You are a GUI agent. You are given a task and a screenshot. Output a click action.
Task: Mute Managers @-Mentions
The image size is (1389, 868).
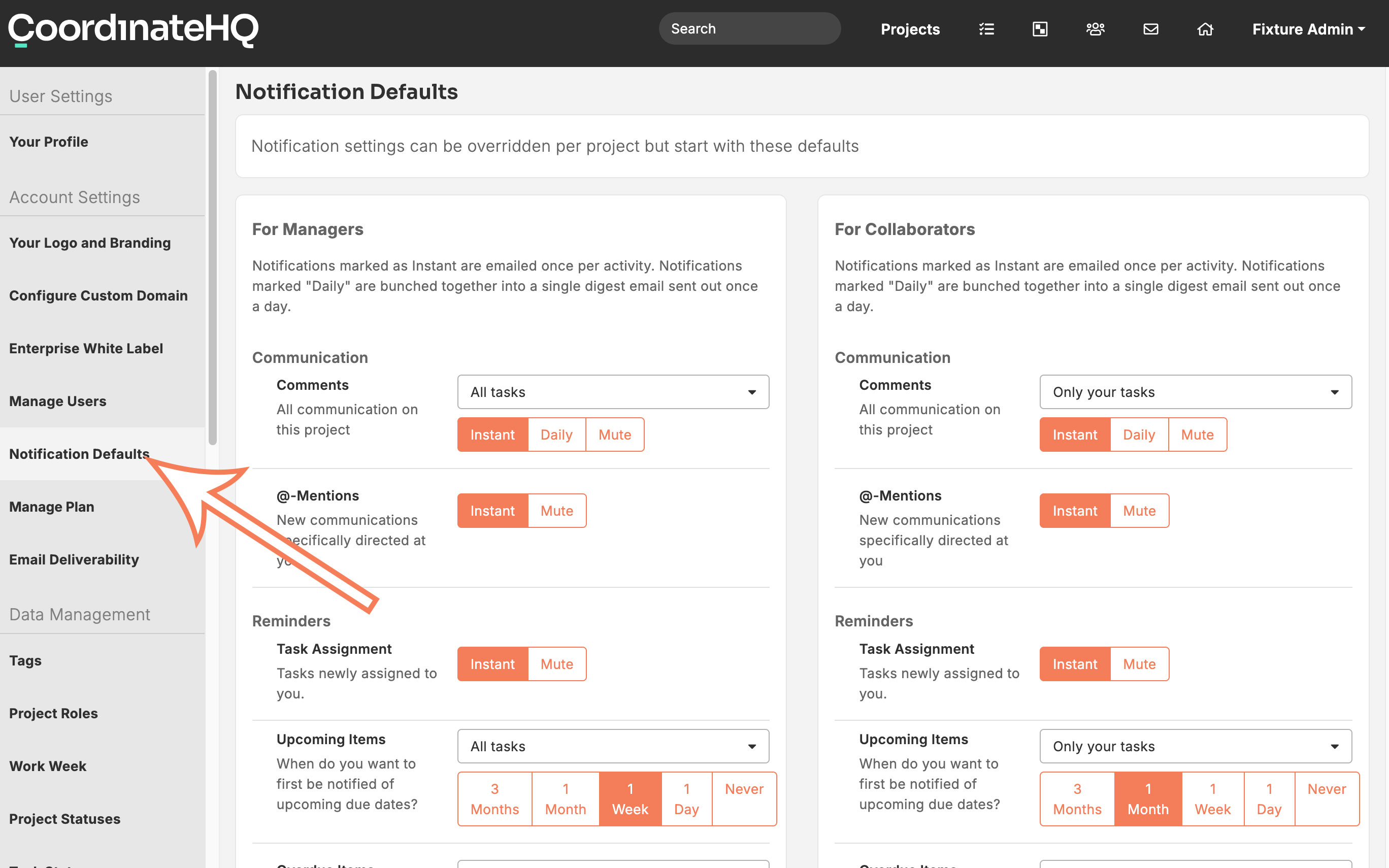pos(557,511)
